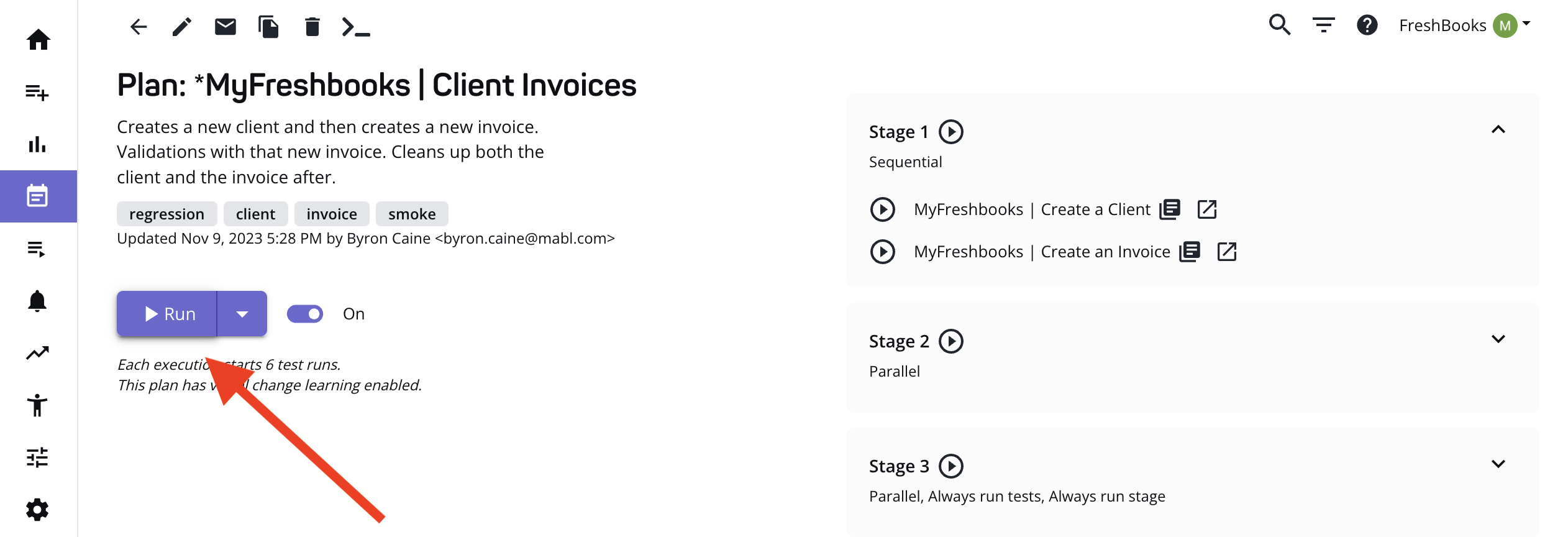This screenshot has height=537, width=1568.
Task: Click the create new (list plus) sidebar icon
Action: [37, 93]
